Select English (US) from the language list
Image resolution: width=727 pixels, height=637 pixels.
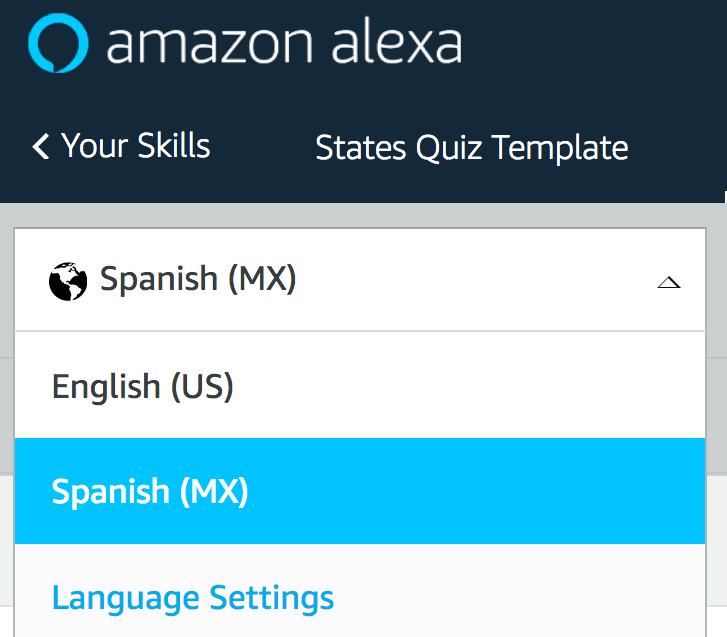(360, 385)
